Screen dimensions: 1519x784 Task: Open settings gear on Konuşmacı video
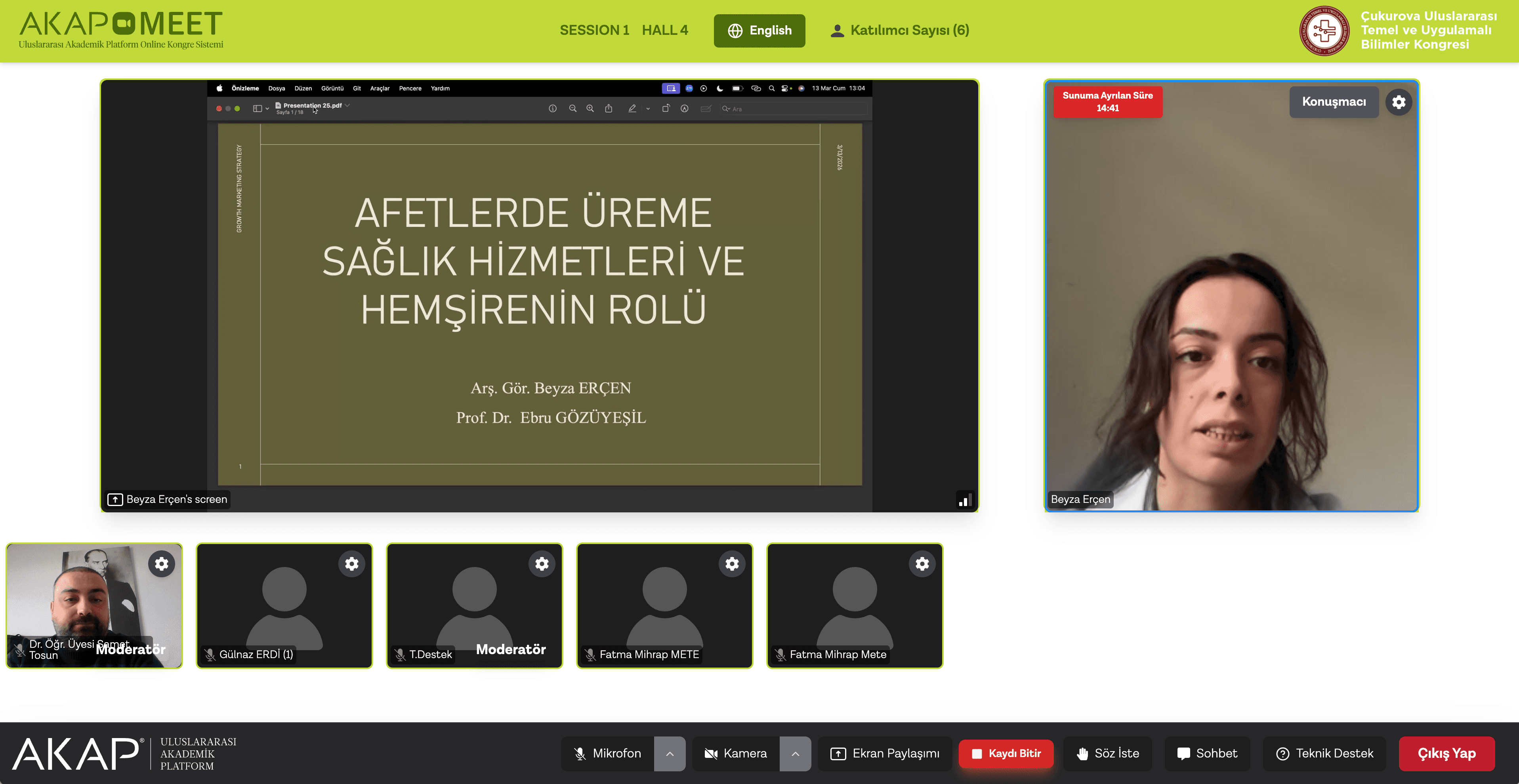1398,102
